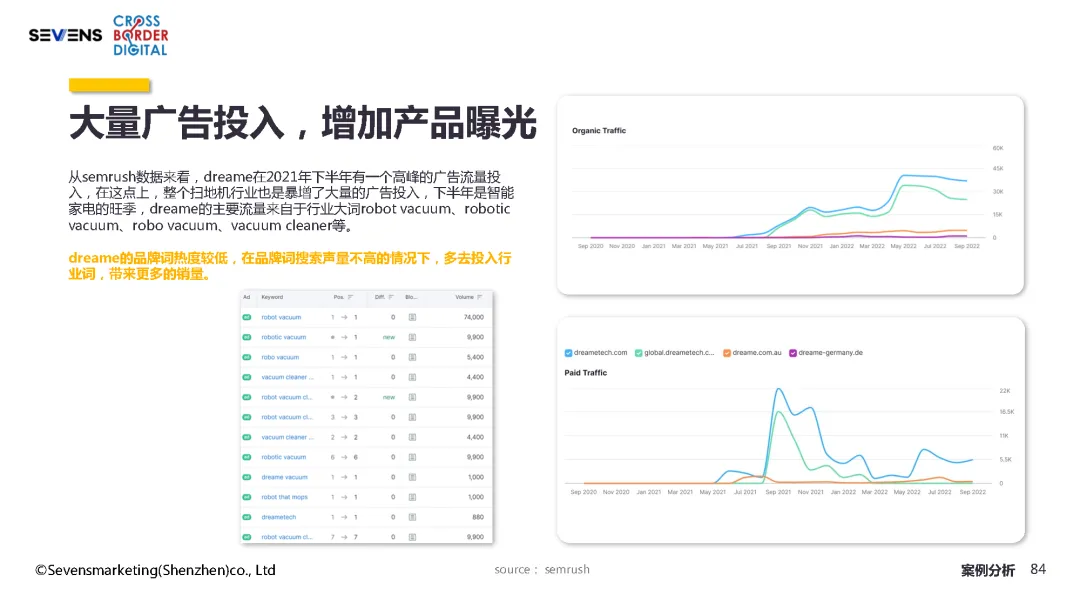The width and height of the screenshot is (1080, 608).
Task: Open the dreametech keyword link
Action: (278, 517)
